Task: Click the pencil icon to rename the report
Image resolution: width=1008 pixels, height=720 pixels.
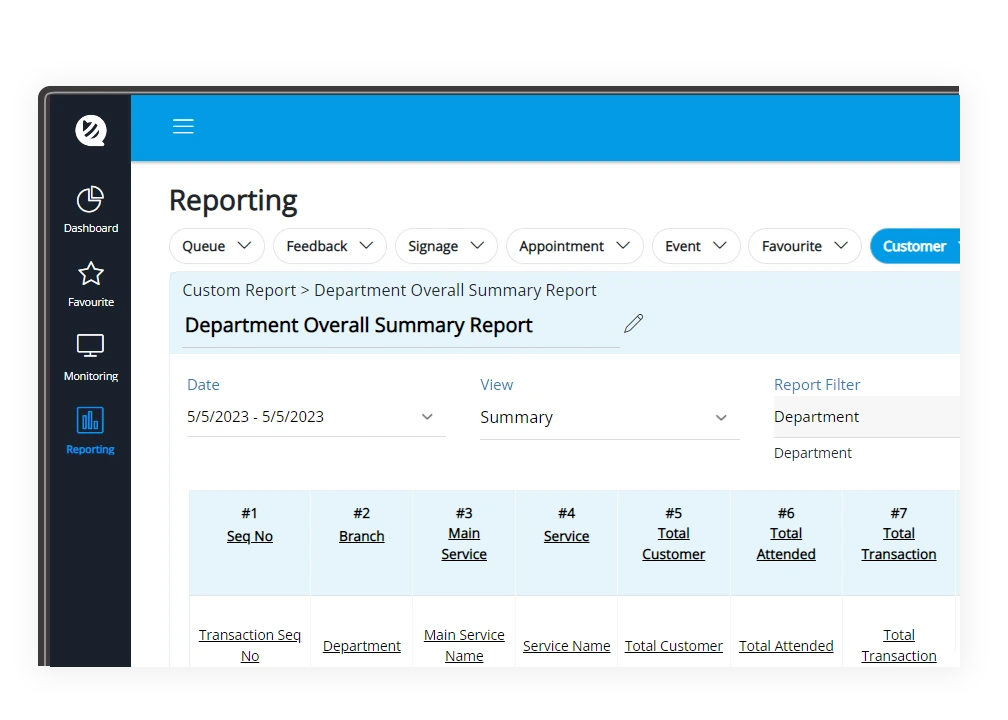Action: point(633,323)
